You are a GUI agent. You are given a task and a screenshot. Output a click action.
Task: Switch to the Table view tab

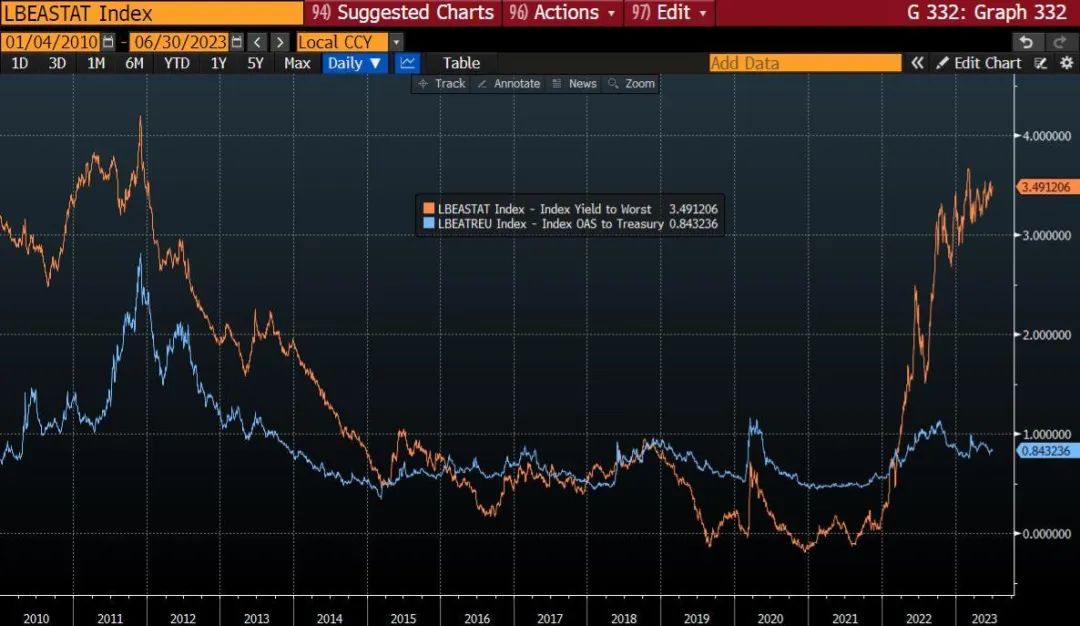(461, 63)
